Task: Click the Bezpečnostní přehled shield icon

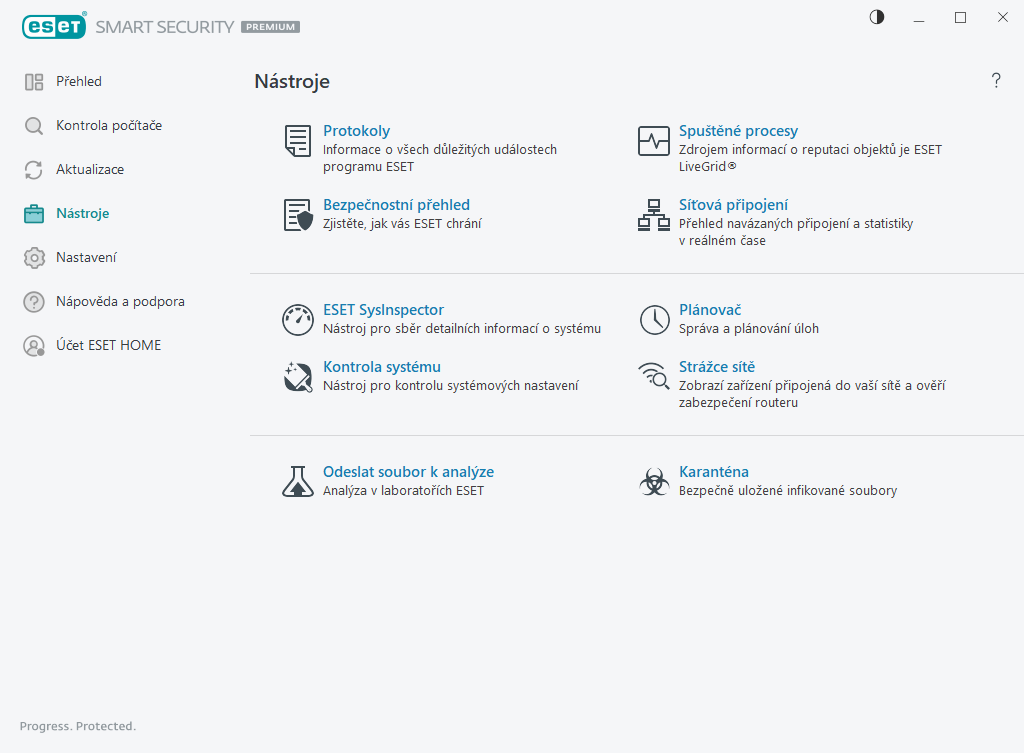Action: click(297, 215)
